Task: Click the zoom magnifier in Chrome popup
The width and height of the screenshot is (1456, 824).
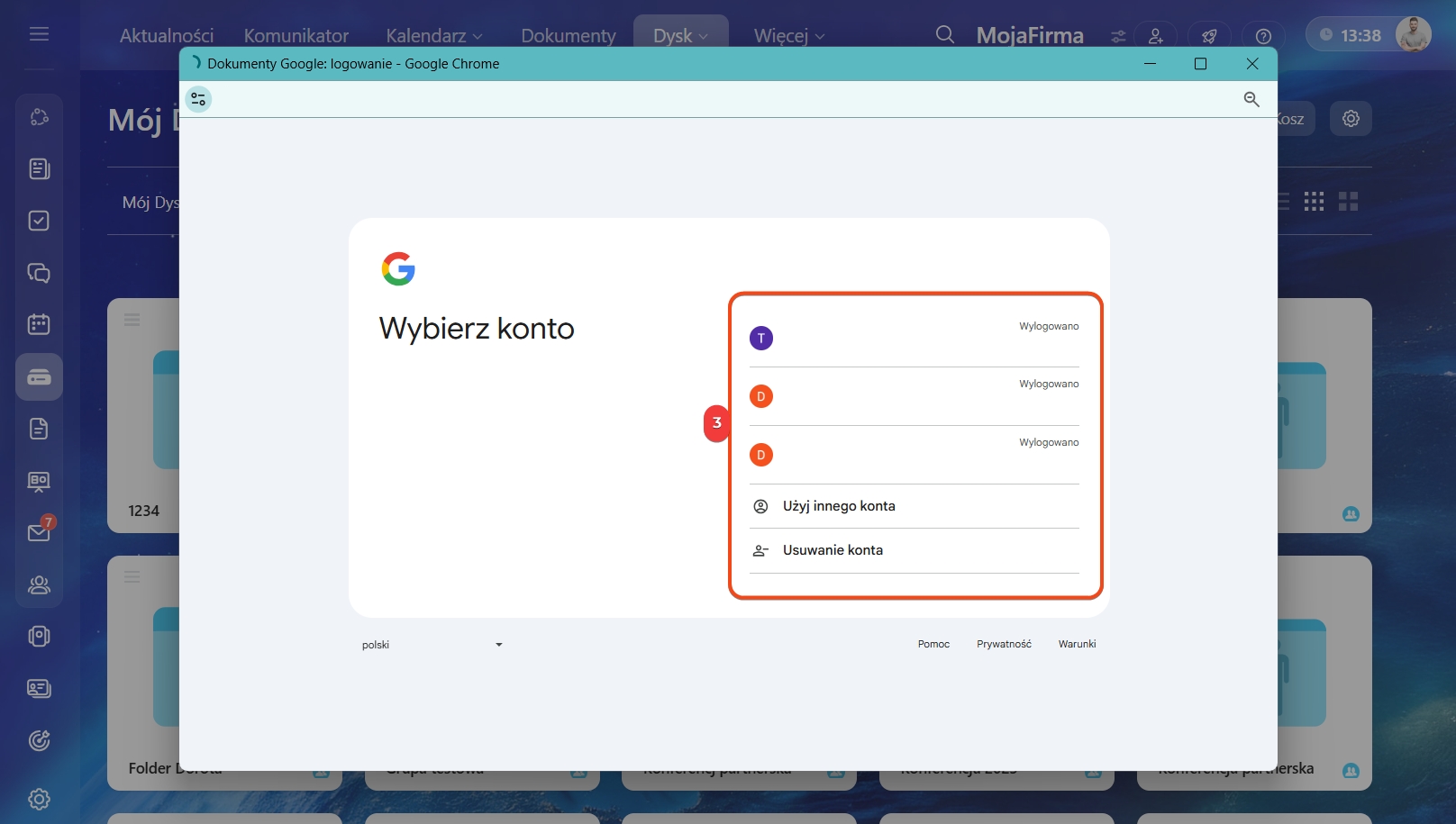Action: point(1251,99)
